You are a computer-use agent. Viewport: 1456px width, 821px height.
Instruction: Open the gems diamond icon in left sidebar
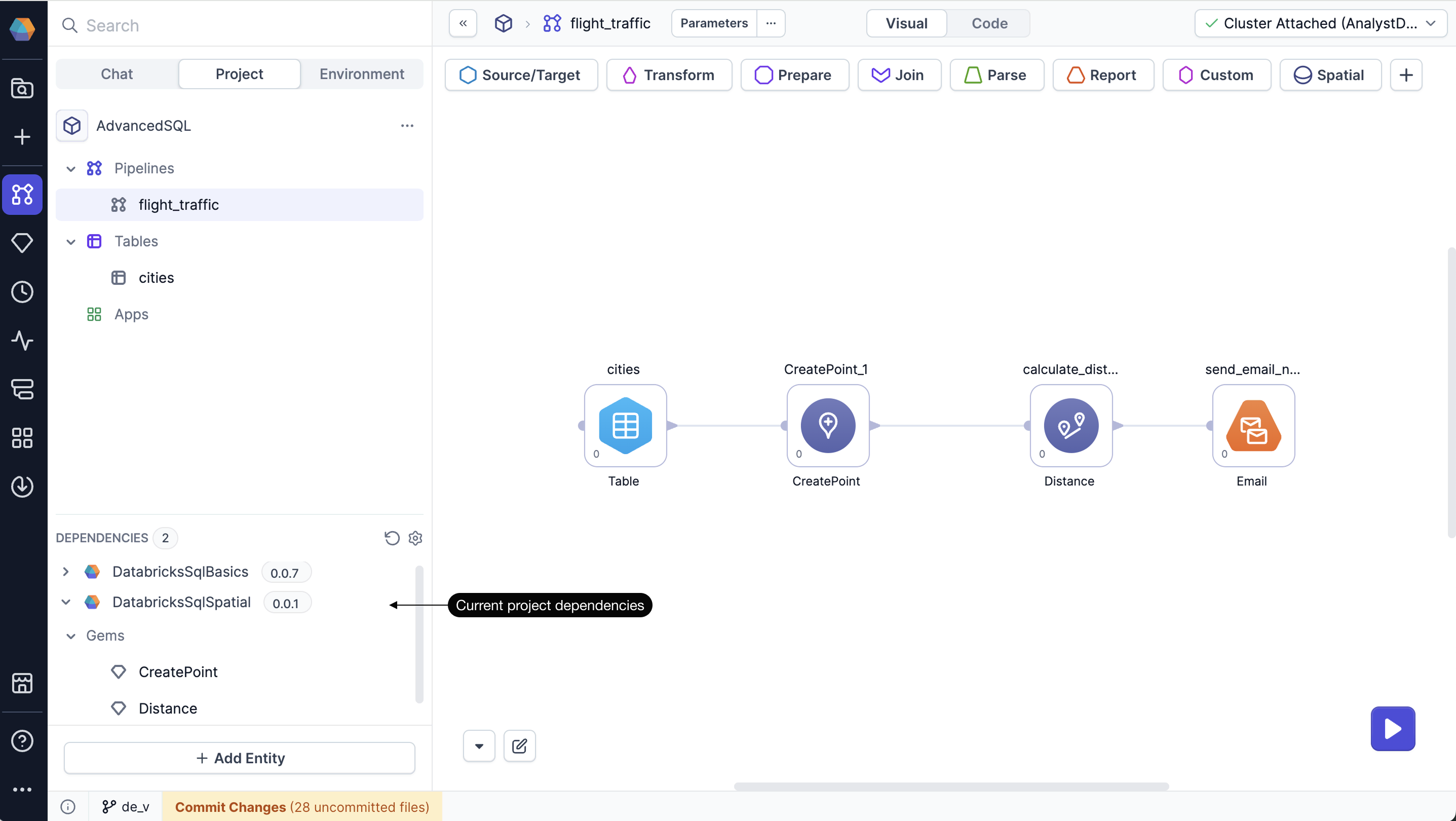click(22, 243)
